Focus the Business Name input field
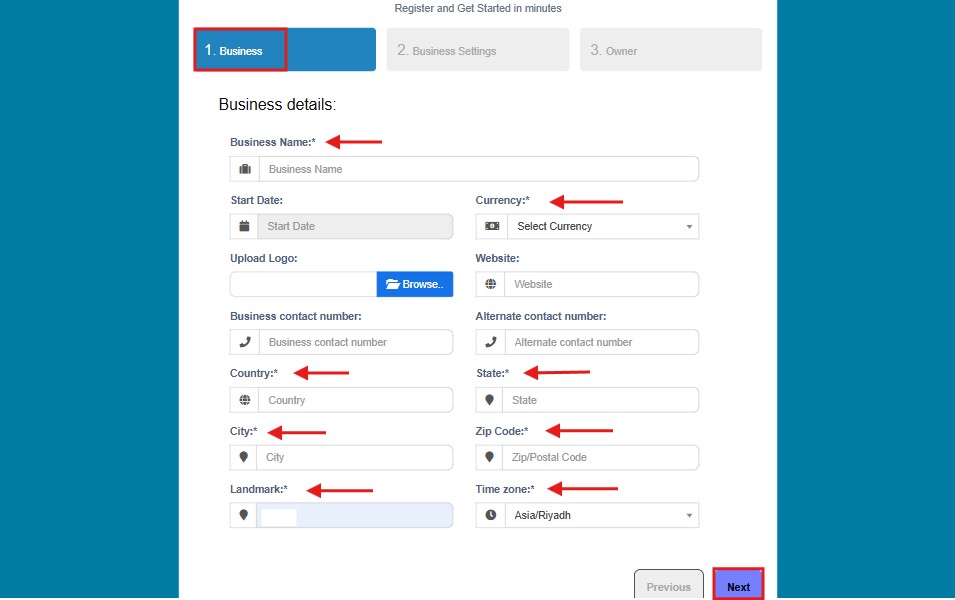 coord(479,169)
